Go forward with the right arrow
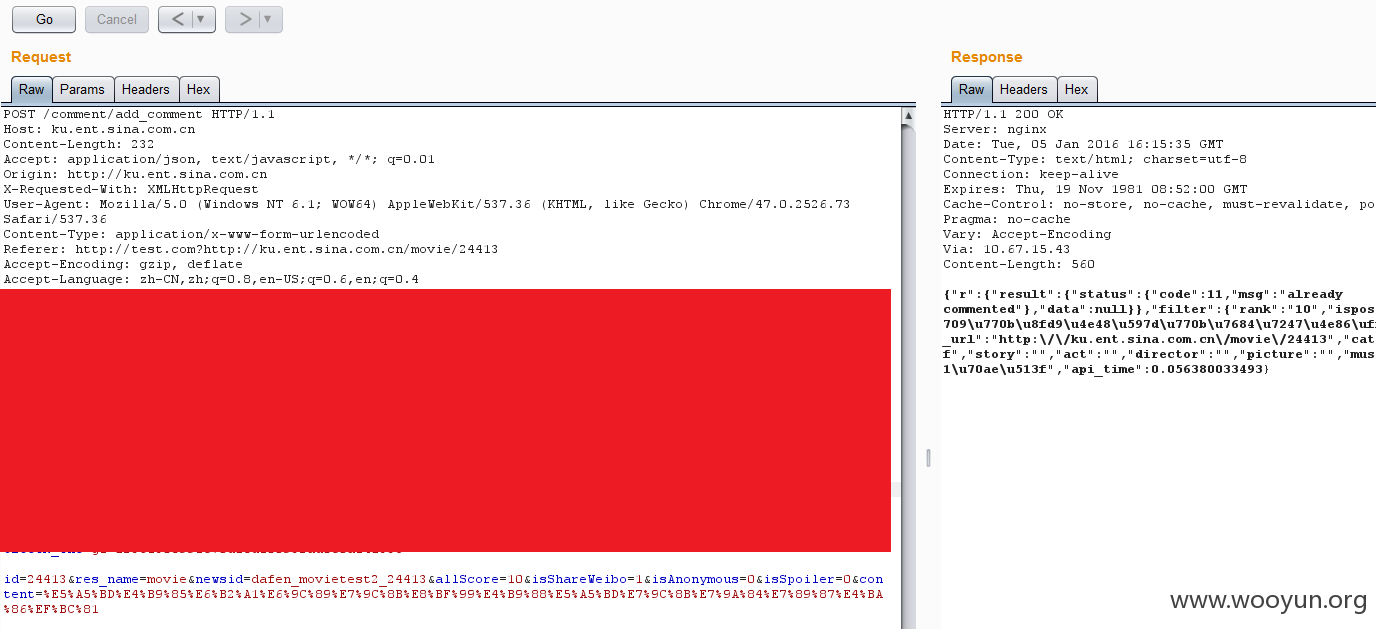 tap(245, 19)
